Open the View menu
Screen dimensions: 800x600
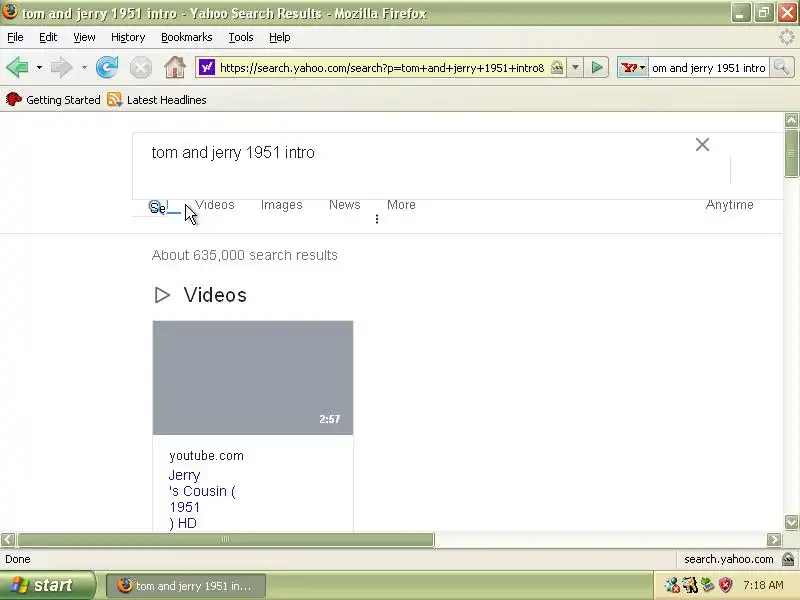pos(84,37)
